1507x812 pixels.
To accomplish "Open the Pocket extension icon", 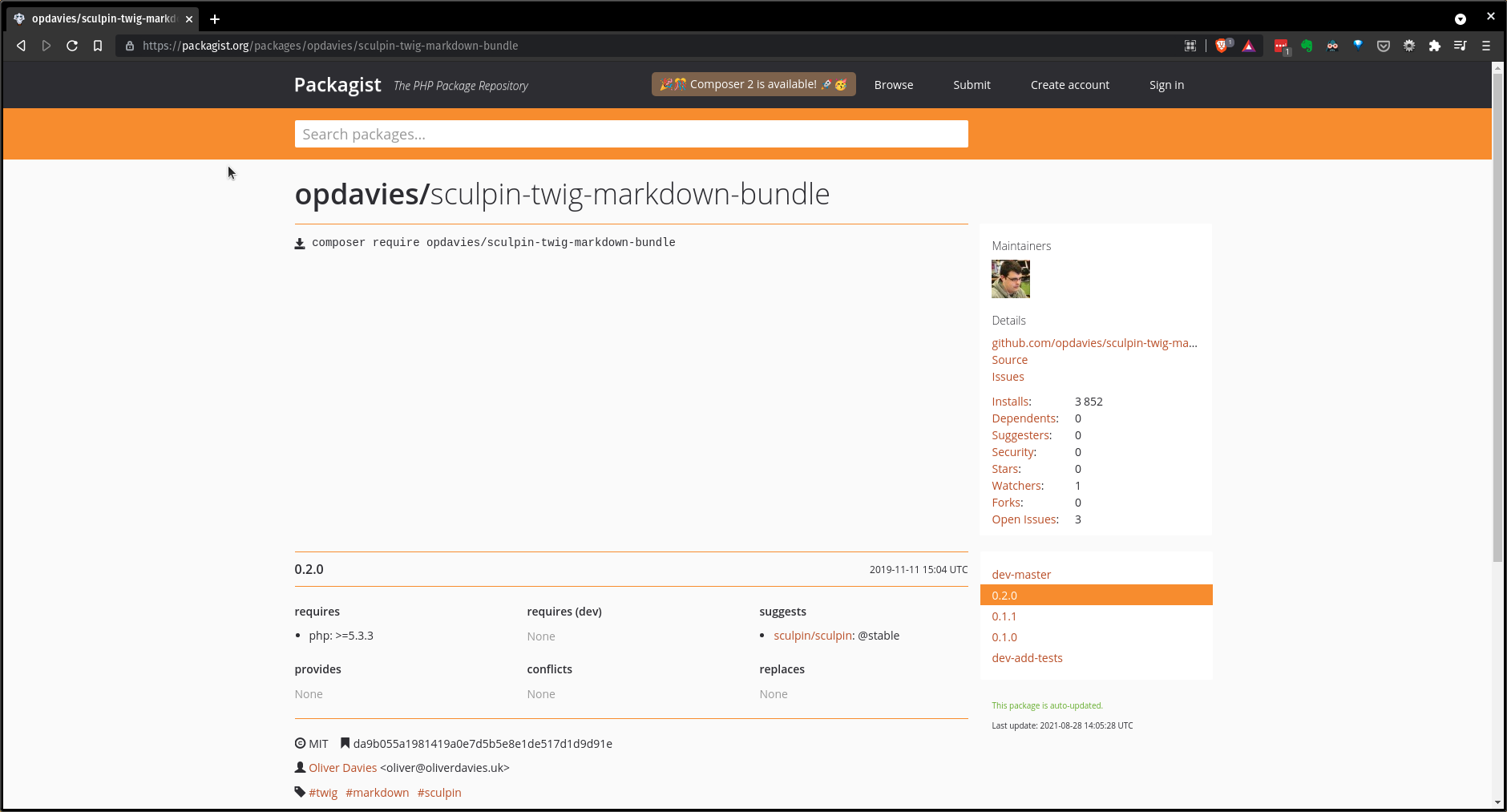I will (1384, 46).
